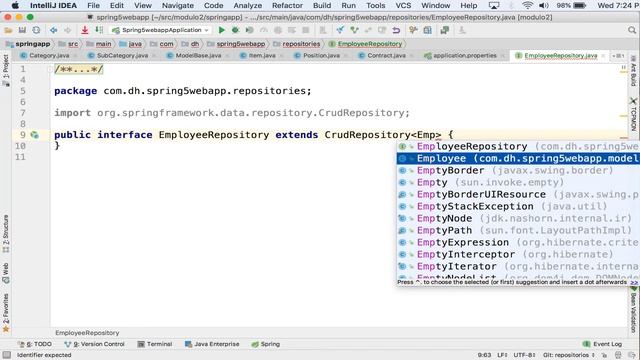
Task: Choose EmptyBorderUIResource suggestion
Action: [518, 195]
